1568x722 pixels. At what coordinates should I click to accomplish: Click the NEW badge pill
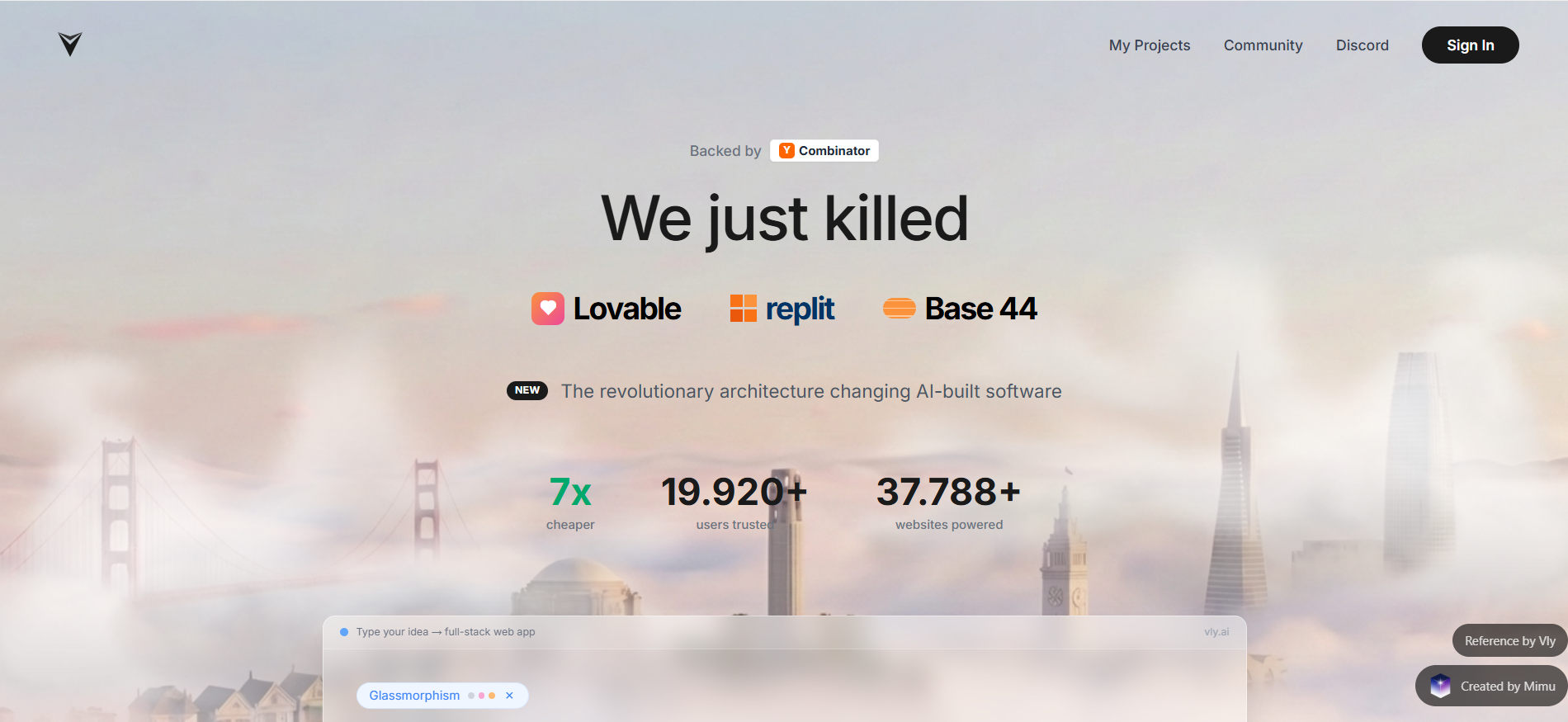tap(527, 390)
